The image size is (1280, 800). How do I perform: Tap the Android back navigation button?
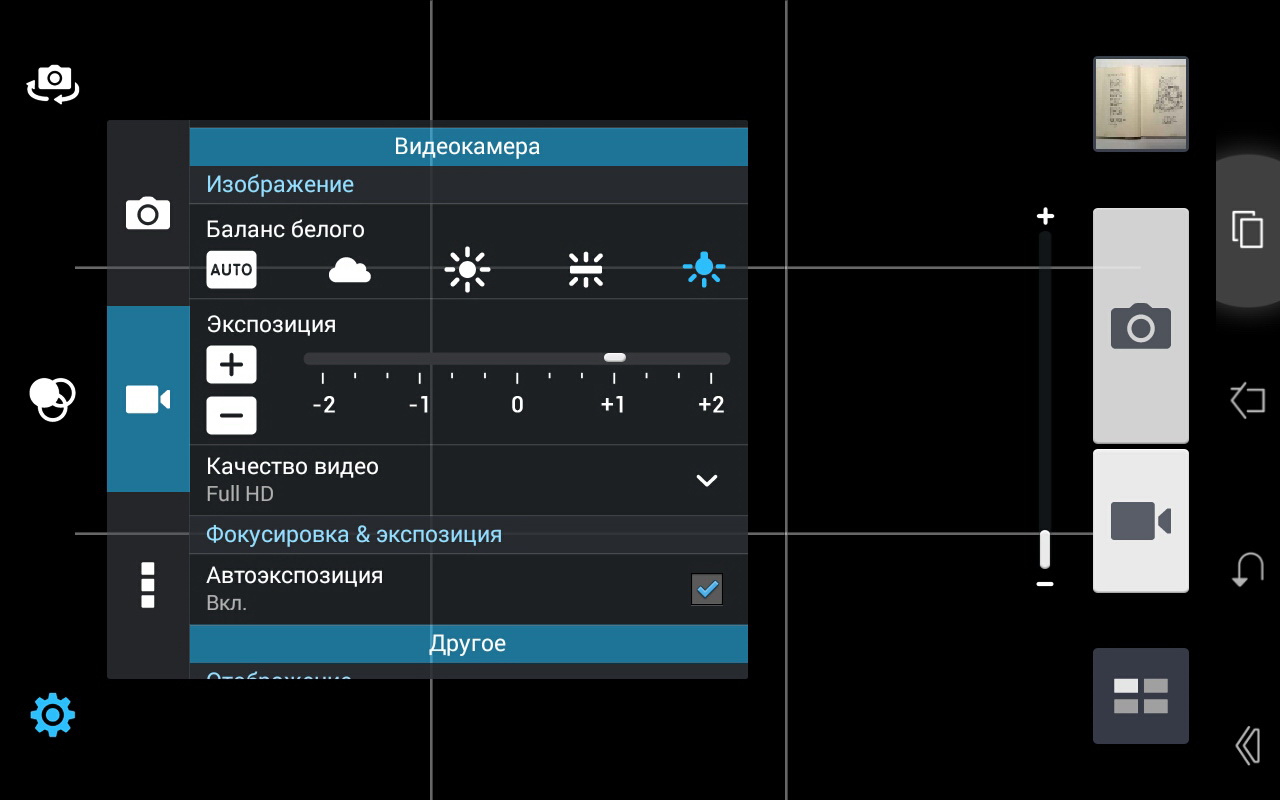point(1247,570)
